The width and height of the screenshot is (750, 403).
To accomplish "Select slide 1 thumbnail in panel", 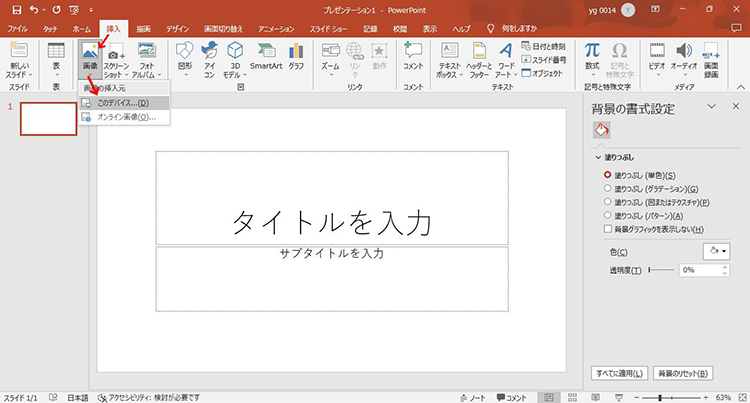I will click(48, 118).
